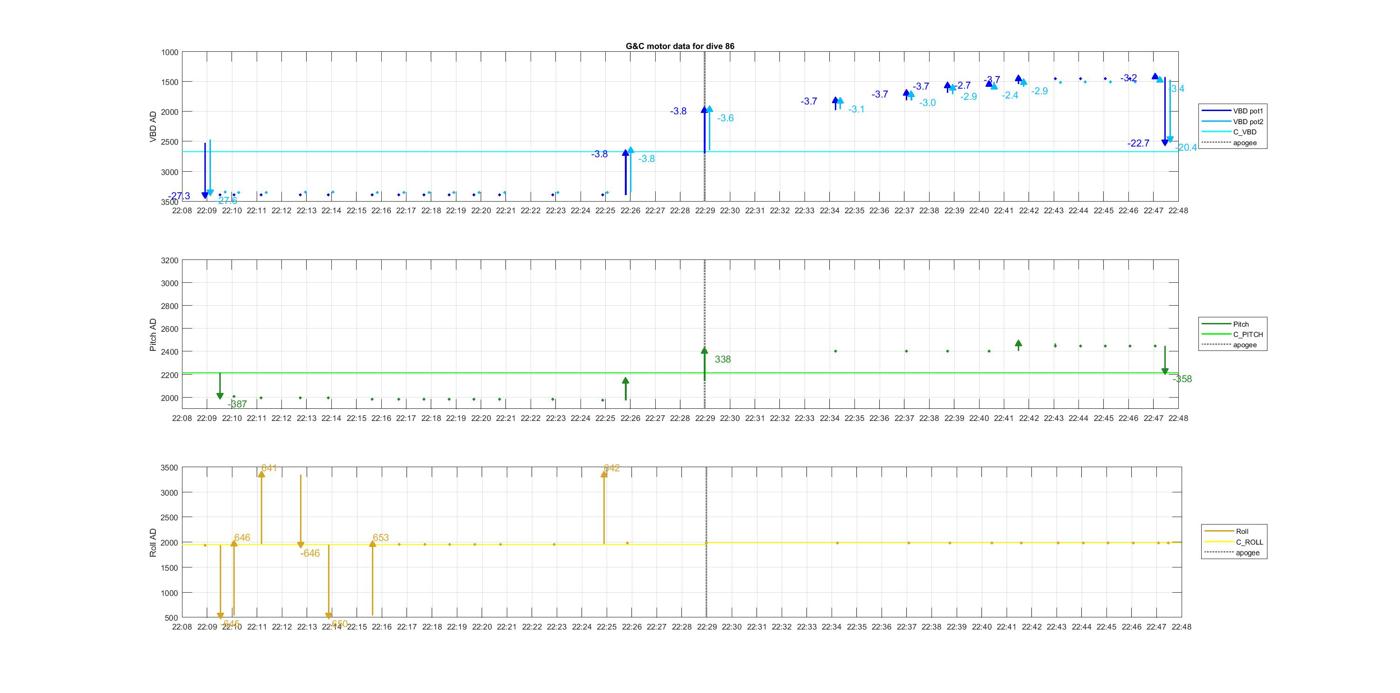
Task: Click the "22:29" time tick under VBD plot
Action: (x=705, y=211)
